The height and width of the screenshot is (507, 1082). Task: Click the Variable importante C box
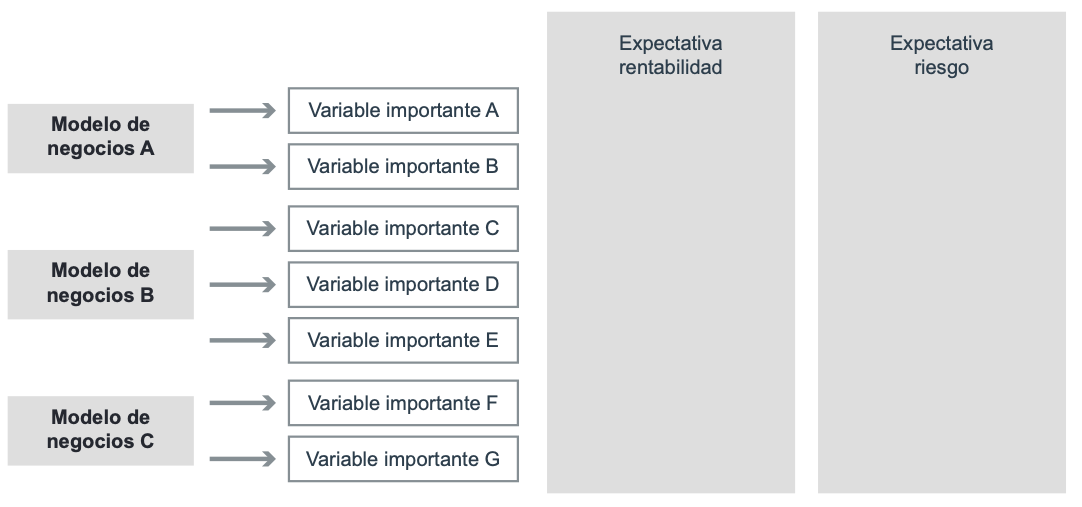[x=403, y=228]
